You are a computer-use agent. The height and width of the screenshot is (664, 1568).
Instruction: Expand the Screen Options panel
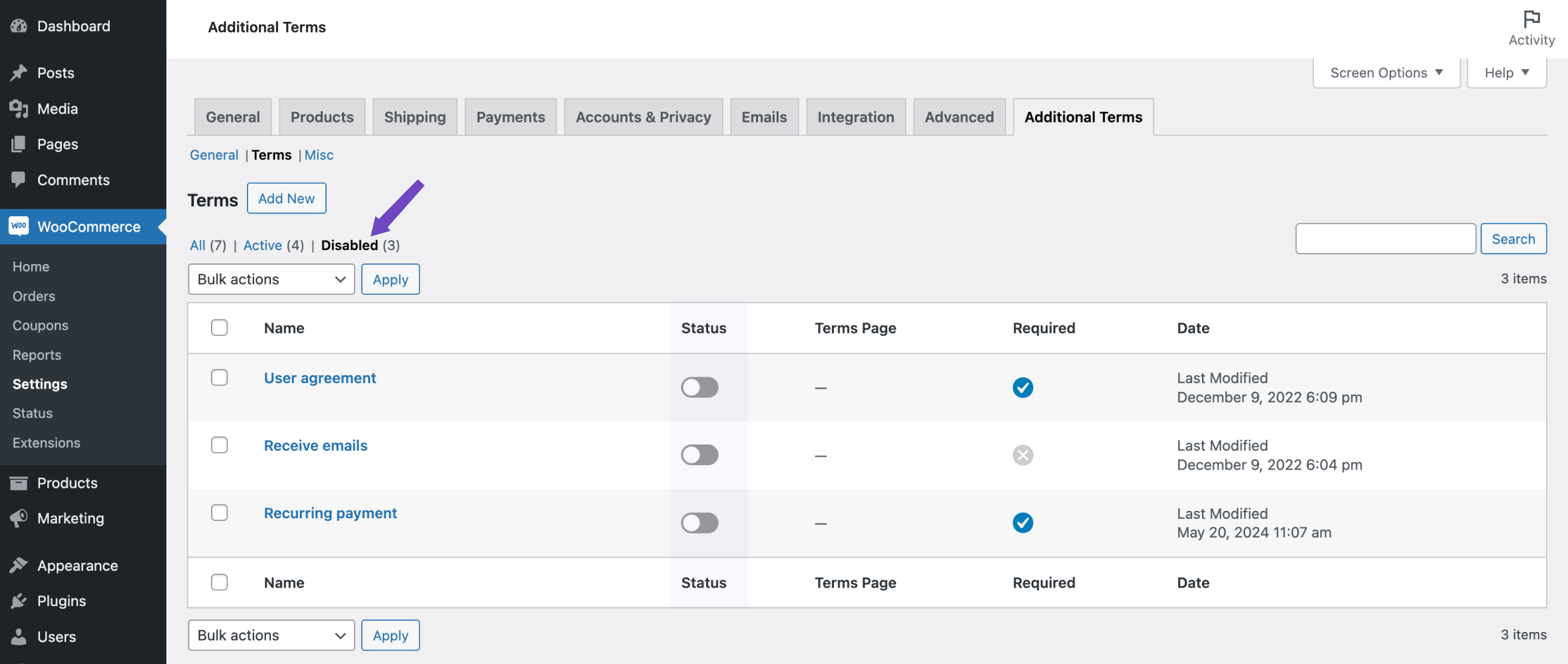coord(1386,72)
